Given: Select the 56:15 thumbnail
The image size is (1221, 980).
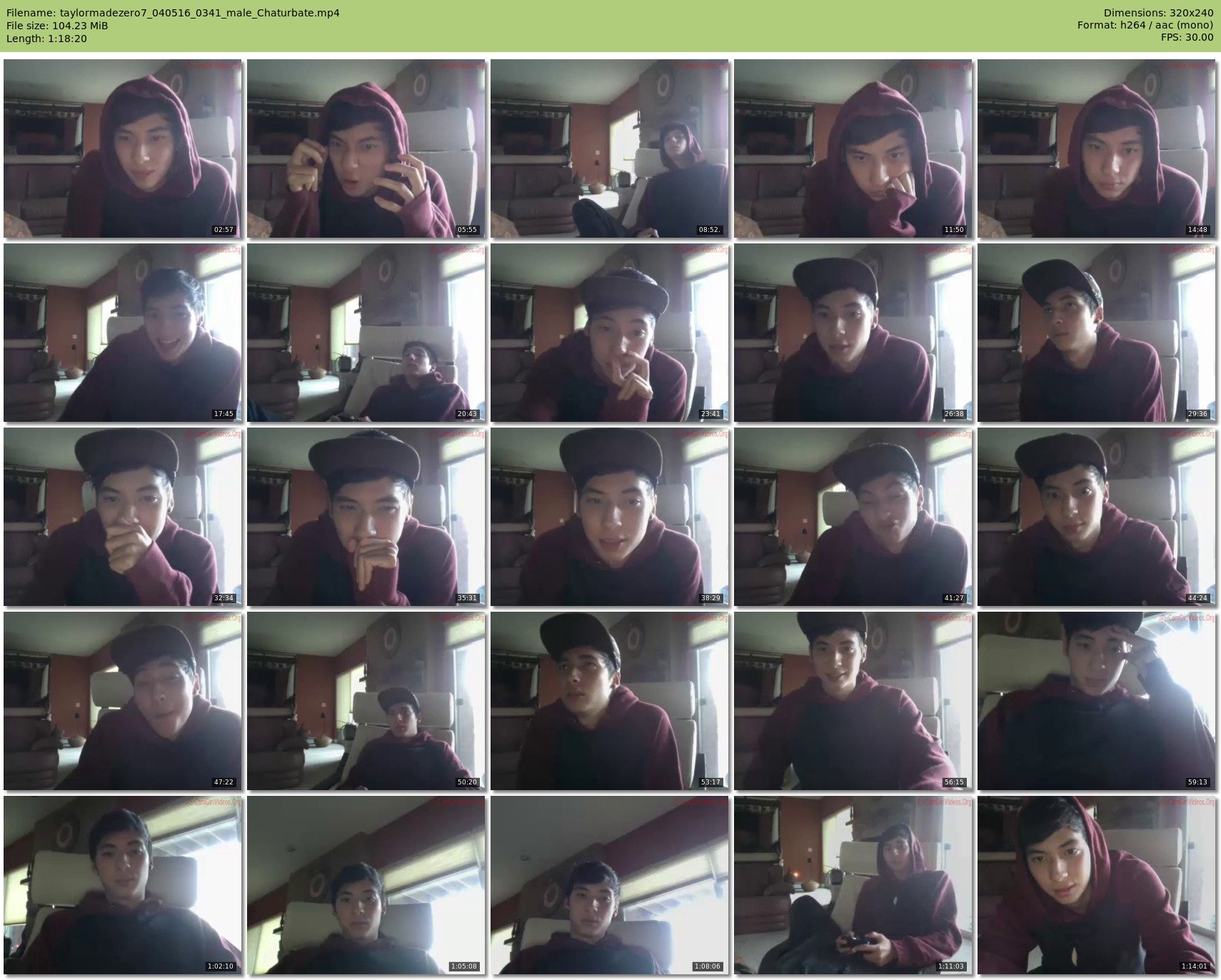Looking at the screenshot, I should [x=853, y=701].
